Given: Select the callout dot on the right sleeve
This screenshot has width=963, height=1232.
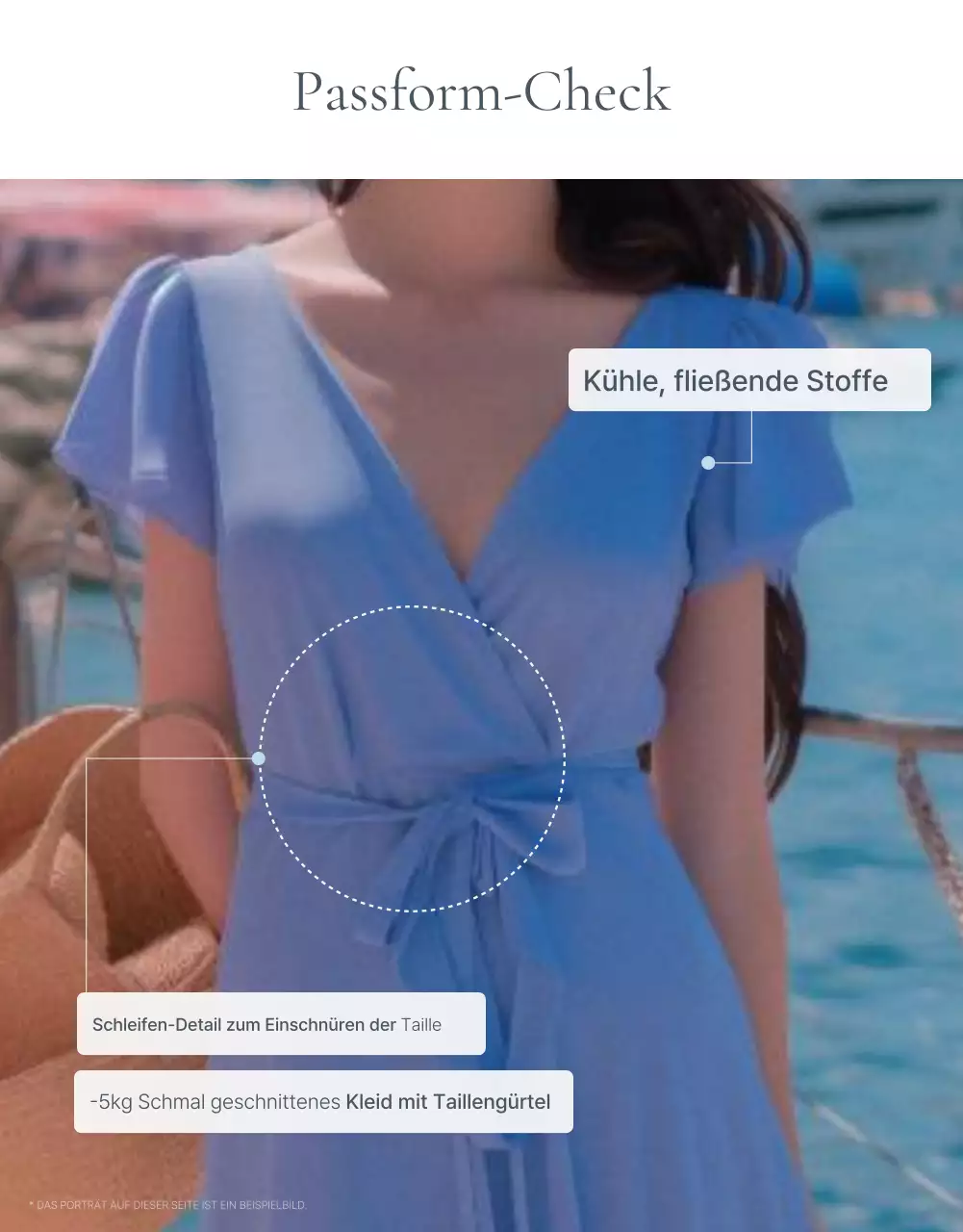Looking at the screenshot, I should (708, 465).
